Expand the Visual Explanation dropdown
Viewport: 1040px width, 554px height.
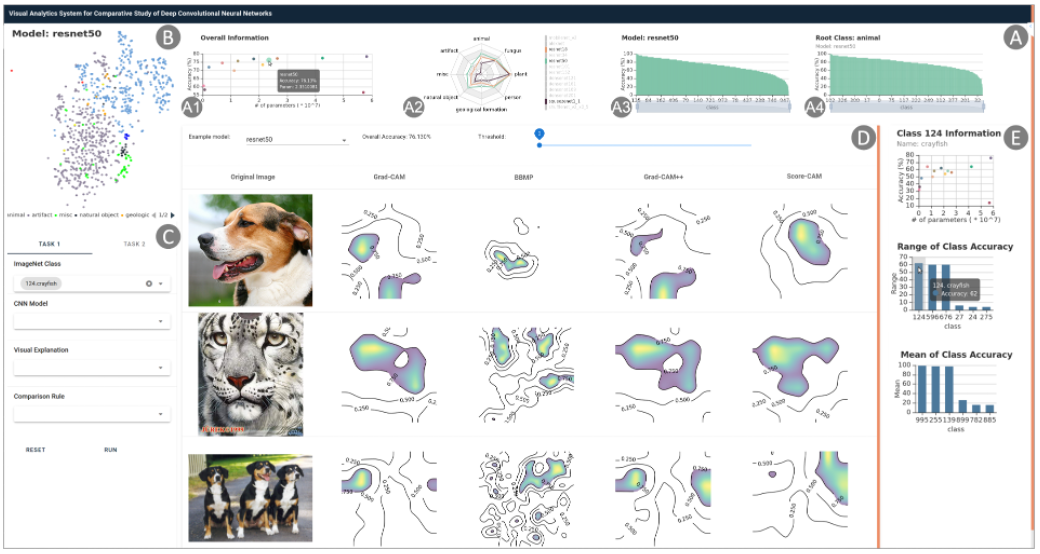click(160, 368)
